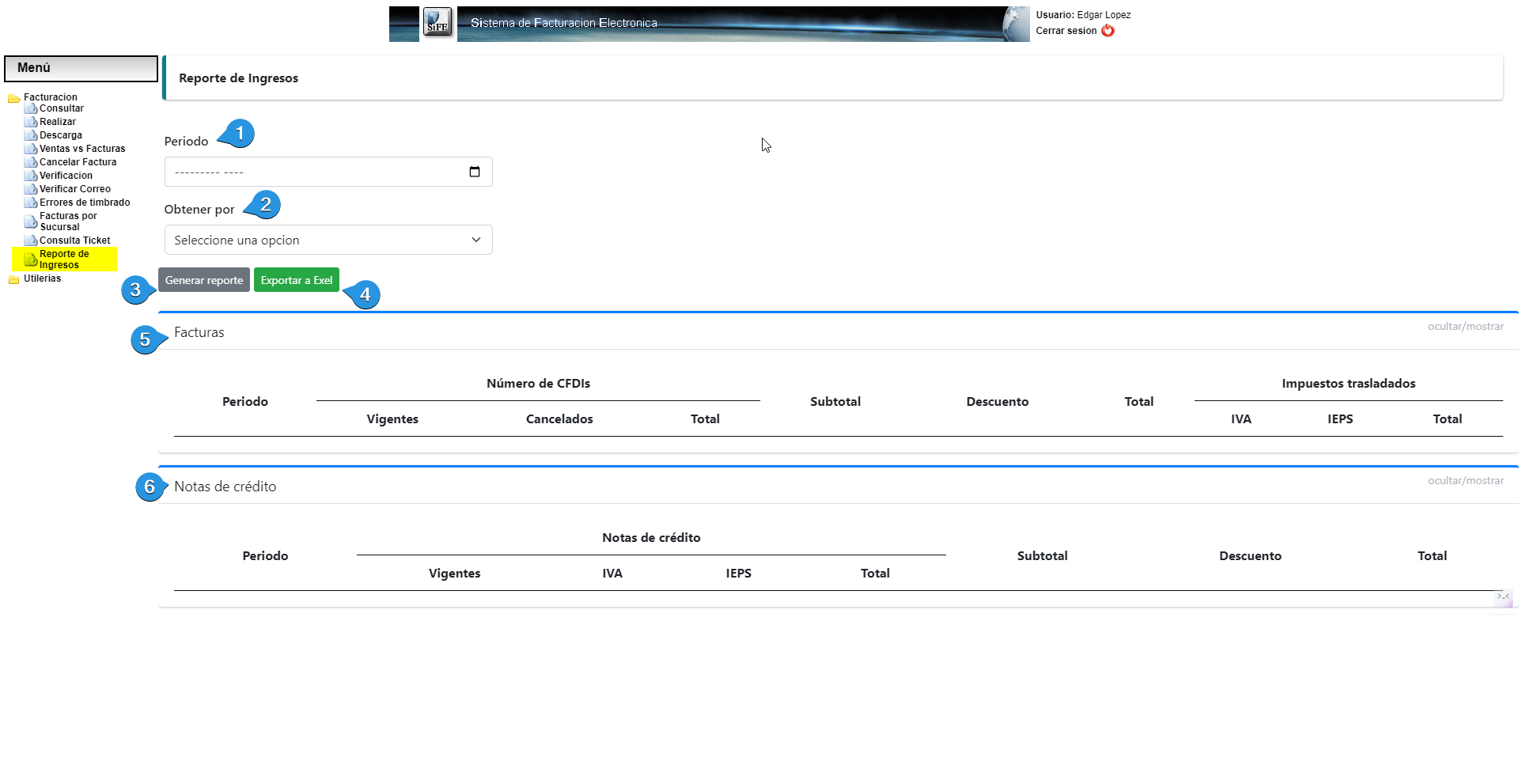Click the green Exportar a Exel button
Viewport: 1519px width, 784px height.
[x=296, y=280]
